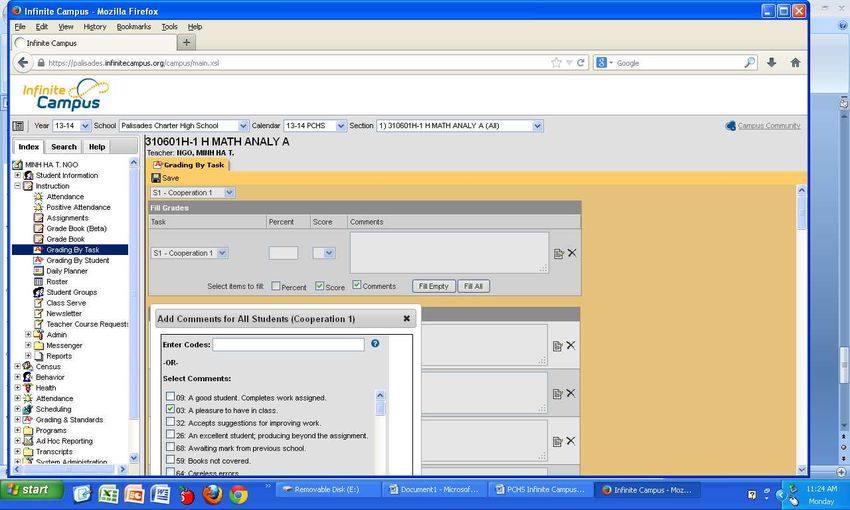Launch Word from quick launch bar
The width and height of the screenshot is (850, 510).
(x=160, y=494)
